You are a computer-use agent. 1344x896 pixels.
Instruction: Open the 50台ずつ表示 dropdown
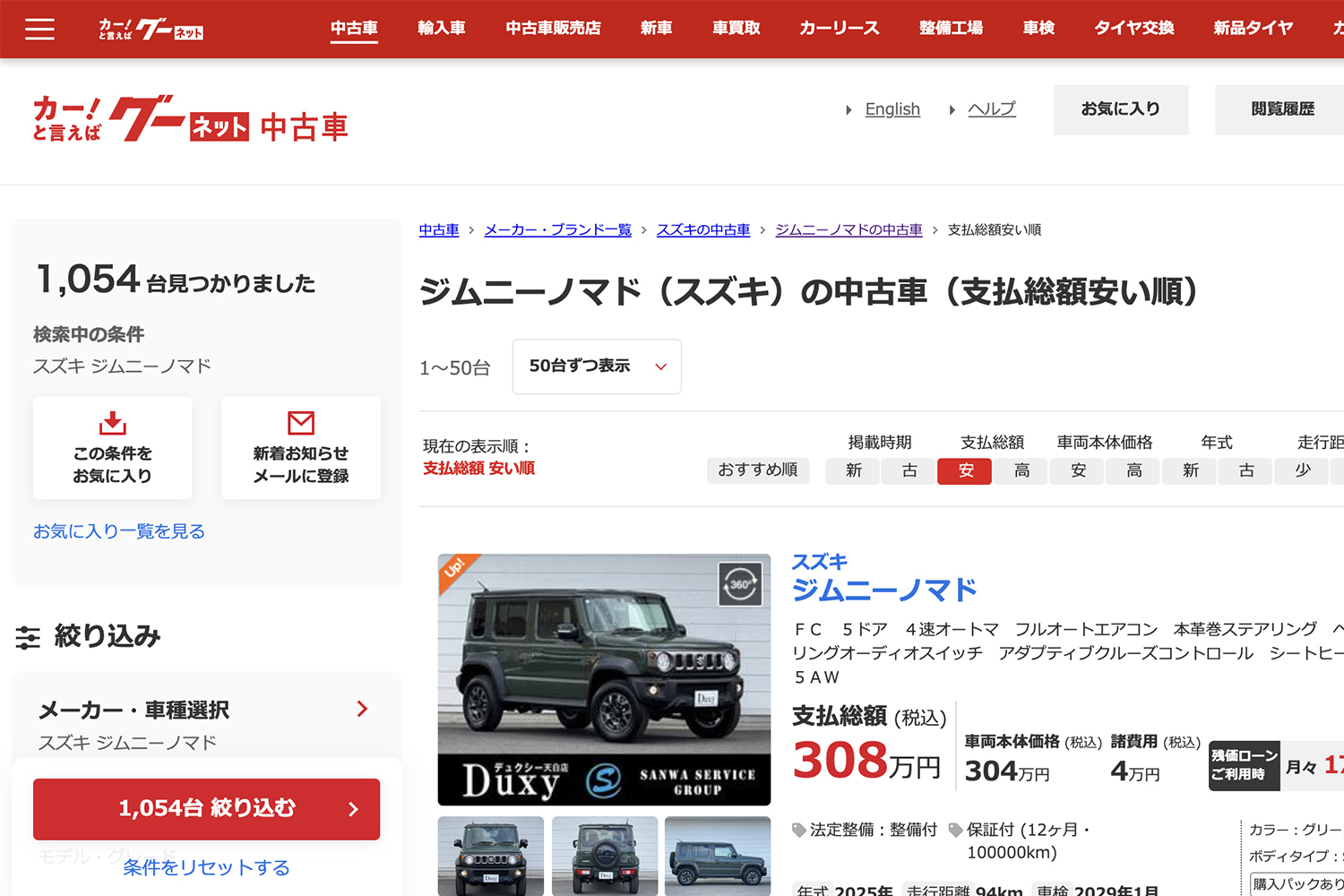click(x=596, y=366)
